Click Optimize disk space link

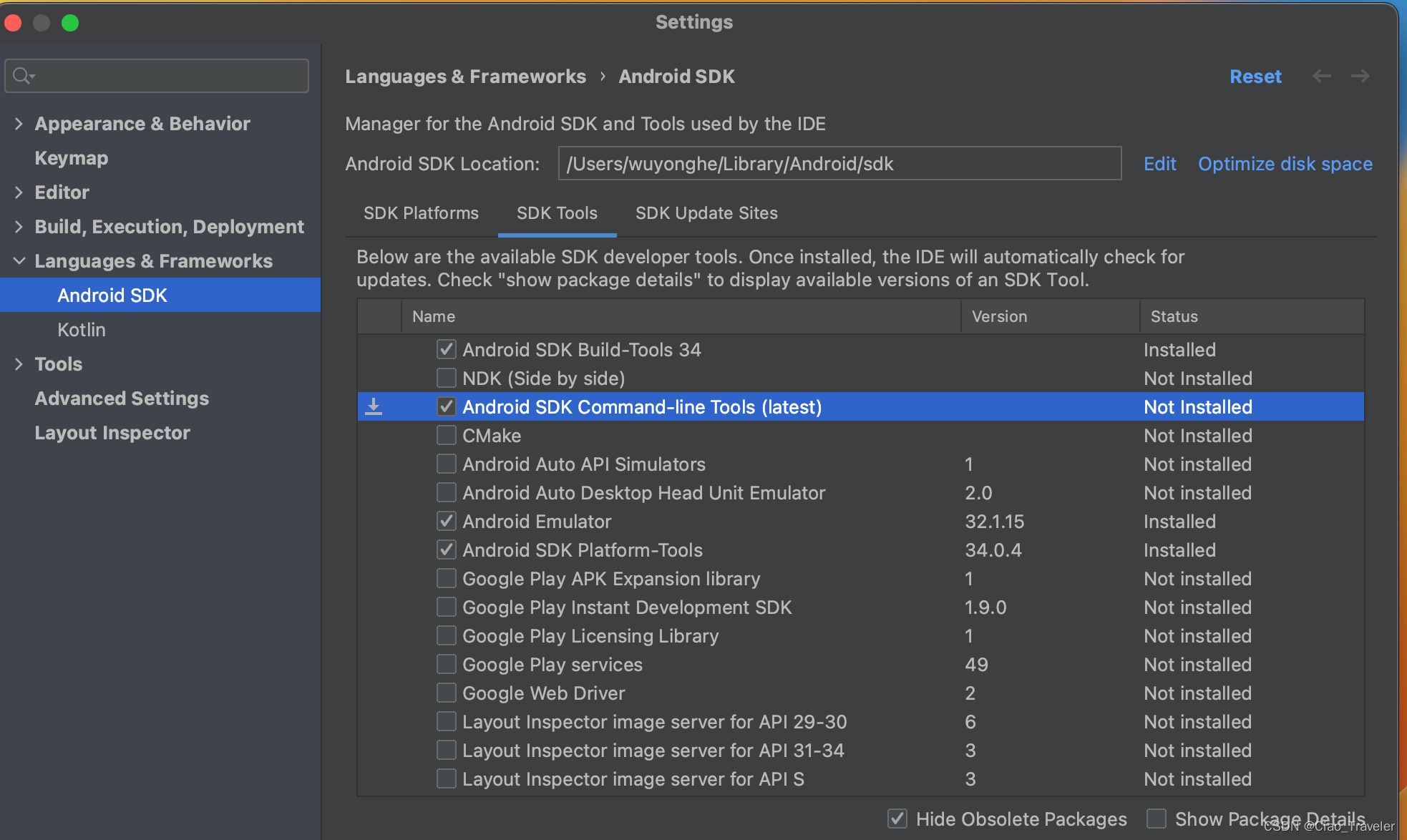(x=1285, y=164)
